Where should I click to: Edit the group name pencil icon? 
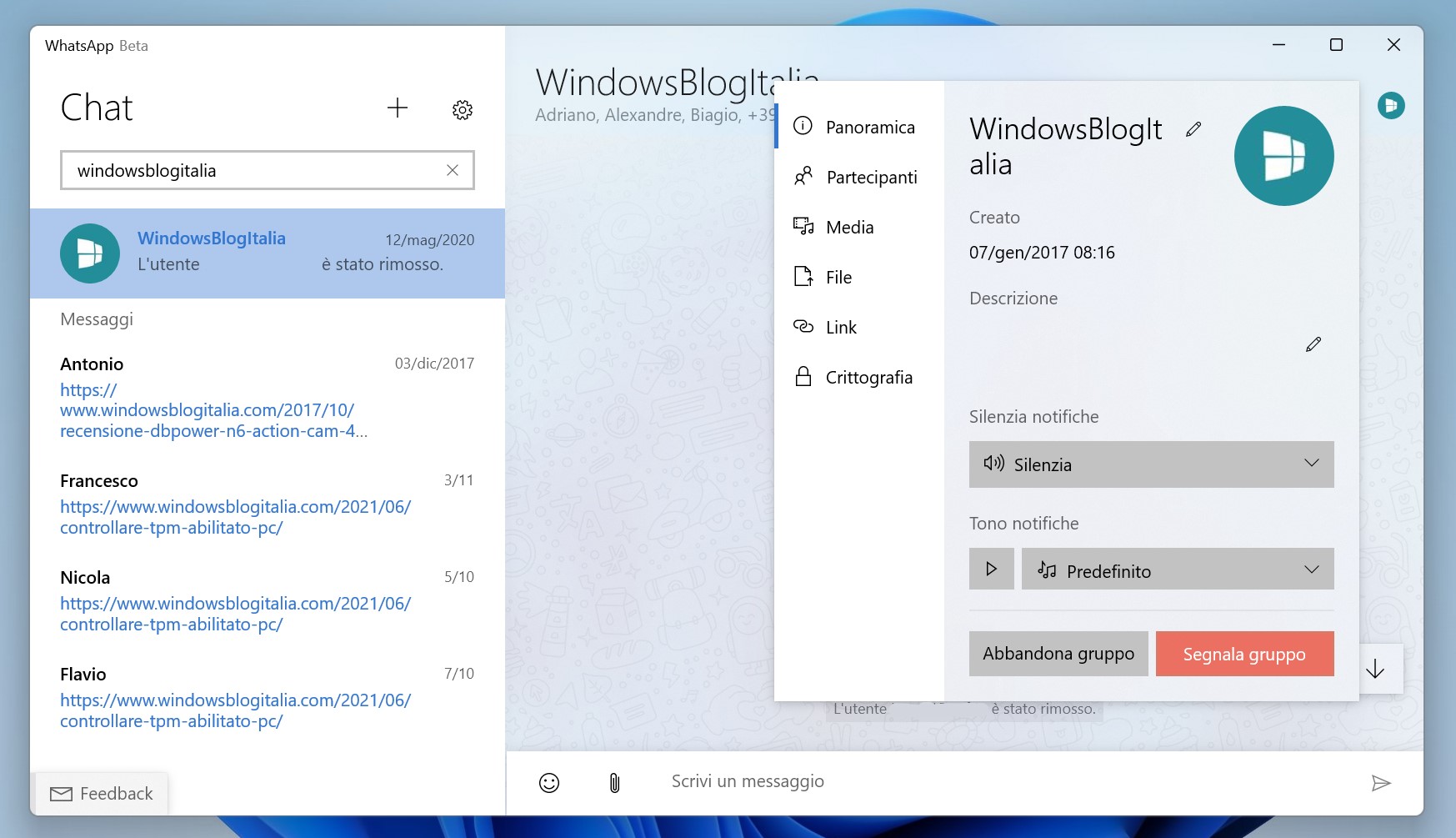tap(1193, 129)
